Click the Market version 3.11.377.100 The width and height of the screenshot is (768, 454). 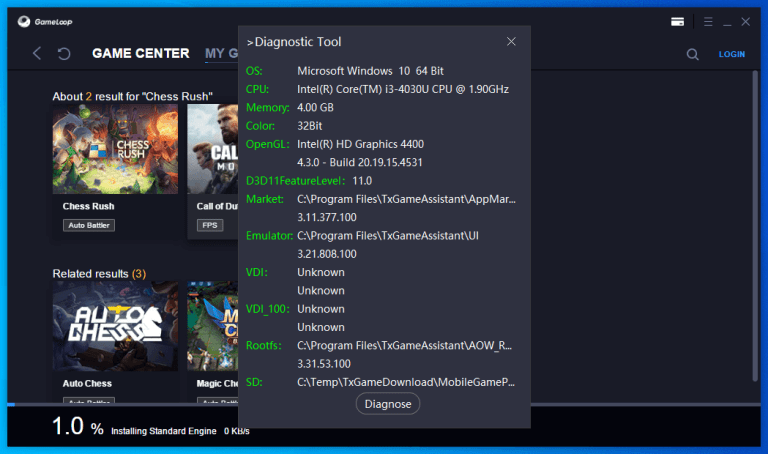coord(327,217)
